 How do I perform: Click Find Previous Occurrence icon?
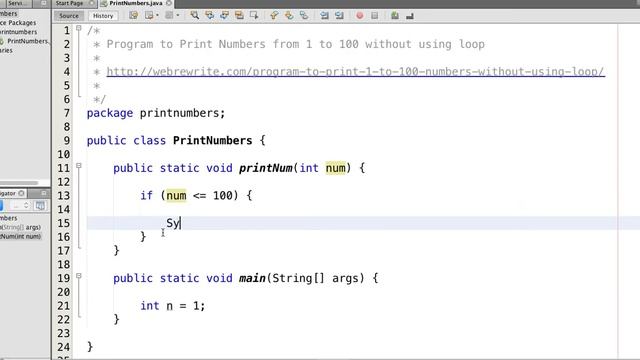click(210, 16)
